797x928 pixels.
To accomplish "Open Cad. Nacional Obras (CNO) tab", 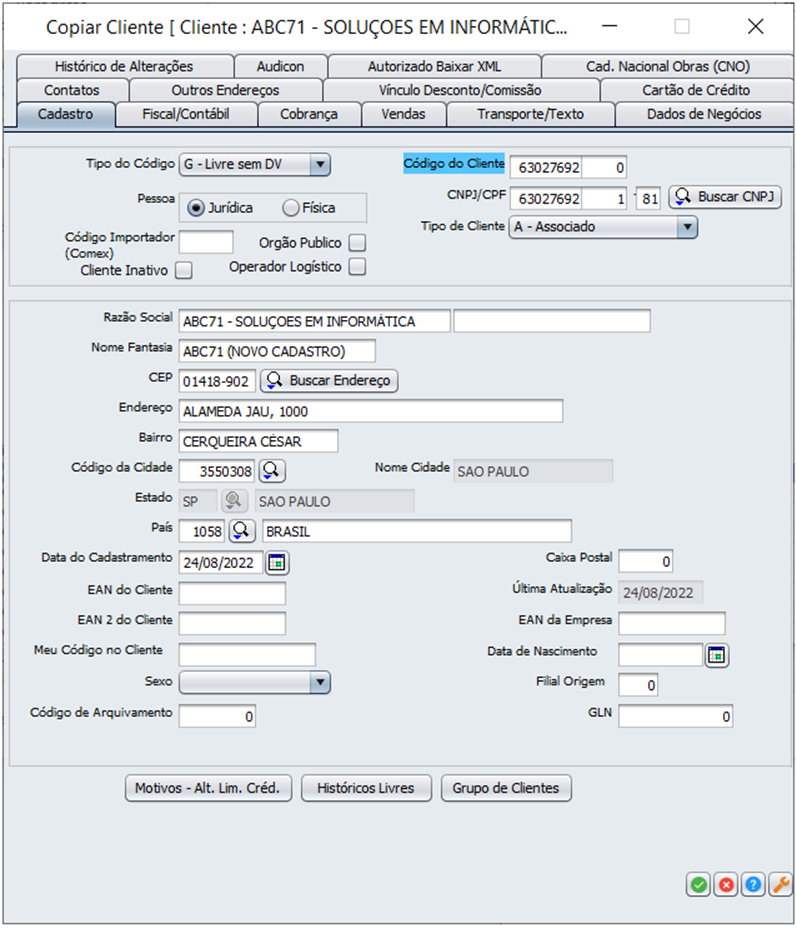I will pyautogui.click(x=668, y=66).
